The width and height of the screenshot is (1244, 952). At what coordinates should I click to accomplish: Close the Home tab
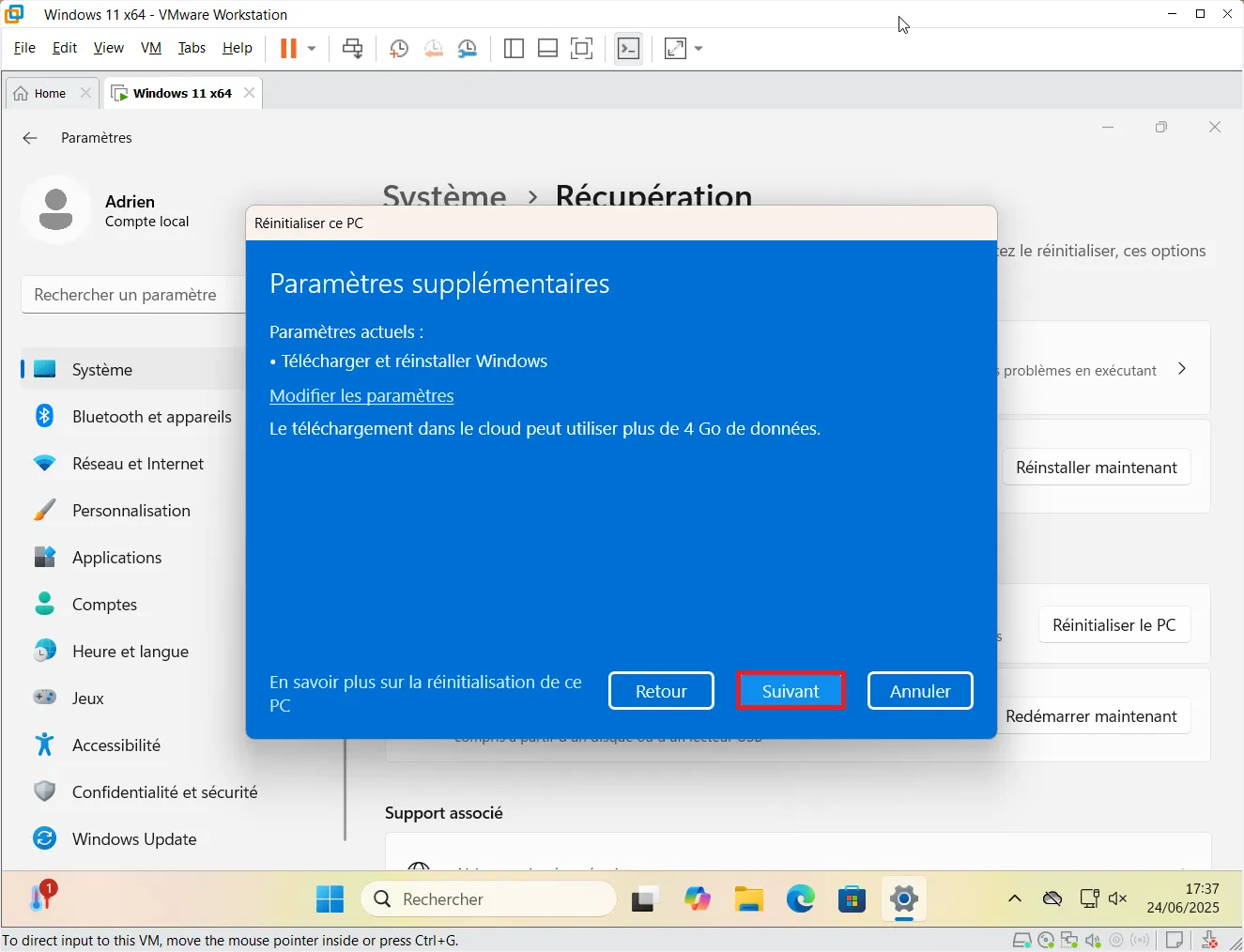tap(85, 93)
